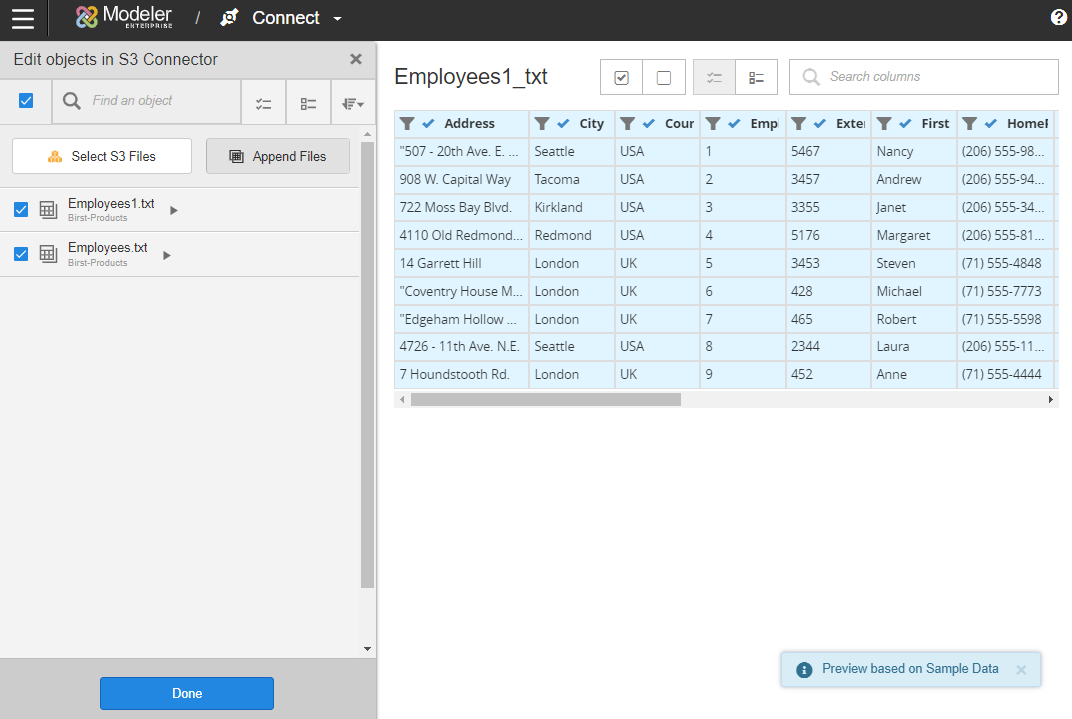
Task: Uncheck the Employees1.txt checkbox
Action: click(x=21, y=209)
